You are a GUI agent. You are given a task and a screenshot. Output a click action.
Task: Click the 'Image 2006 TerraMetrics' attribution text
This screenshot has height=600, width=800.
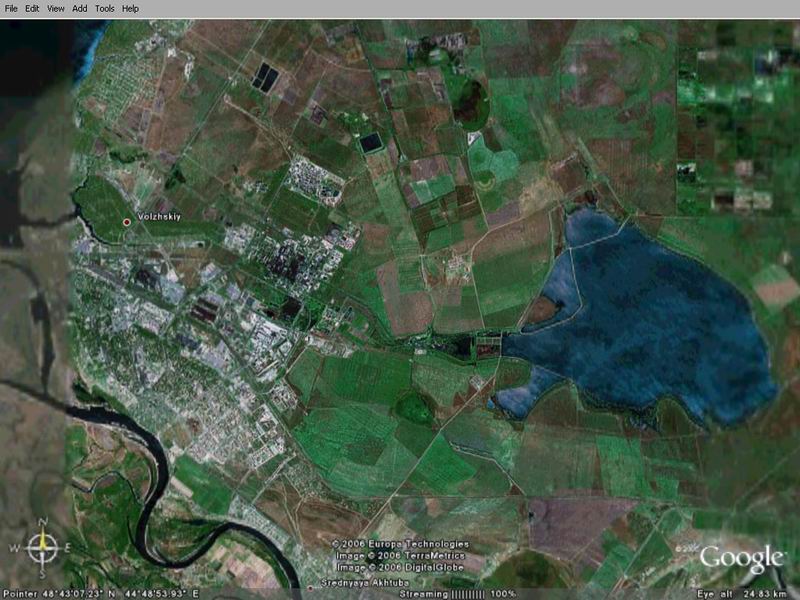point(400,556)
